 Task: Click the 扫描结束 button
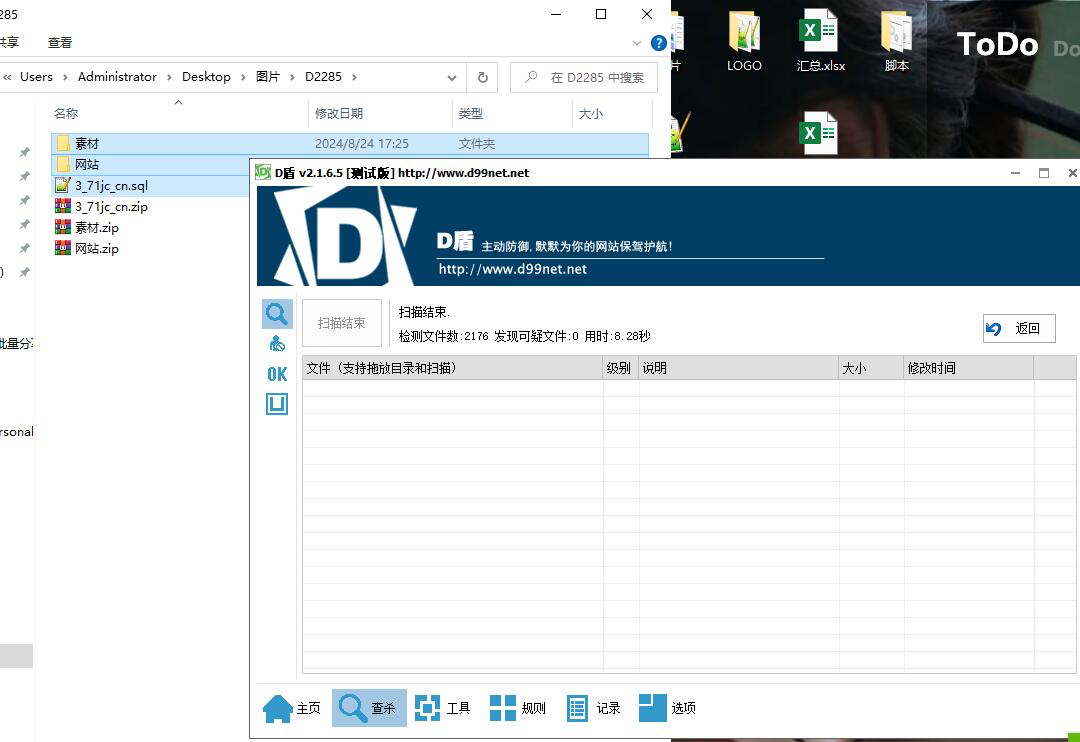coord(342,323)
